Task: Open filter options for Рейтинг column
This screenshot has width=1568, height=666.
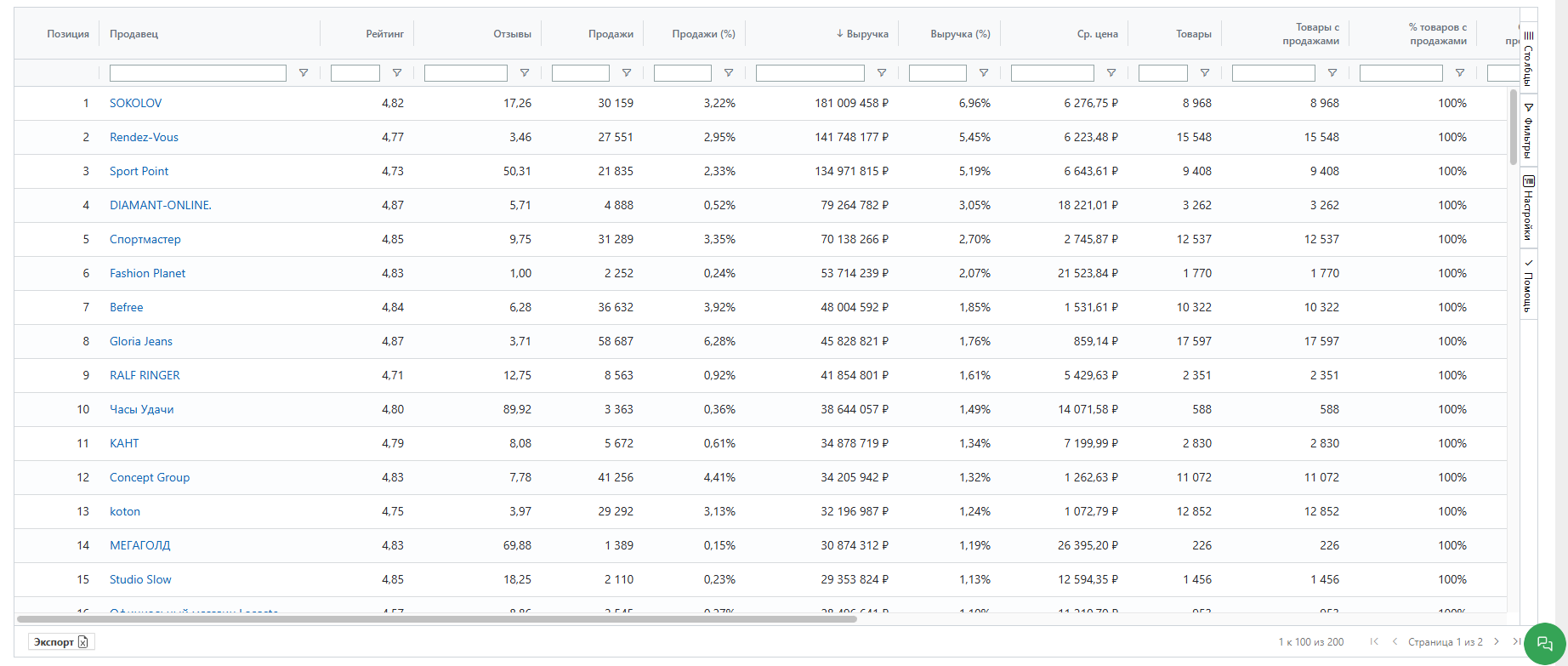Action: (397, 73)
